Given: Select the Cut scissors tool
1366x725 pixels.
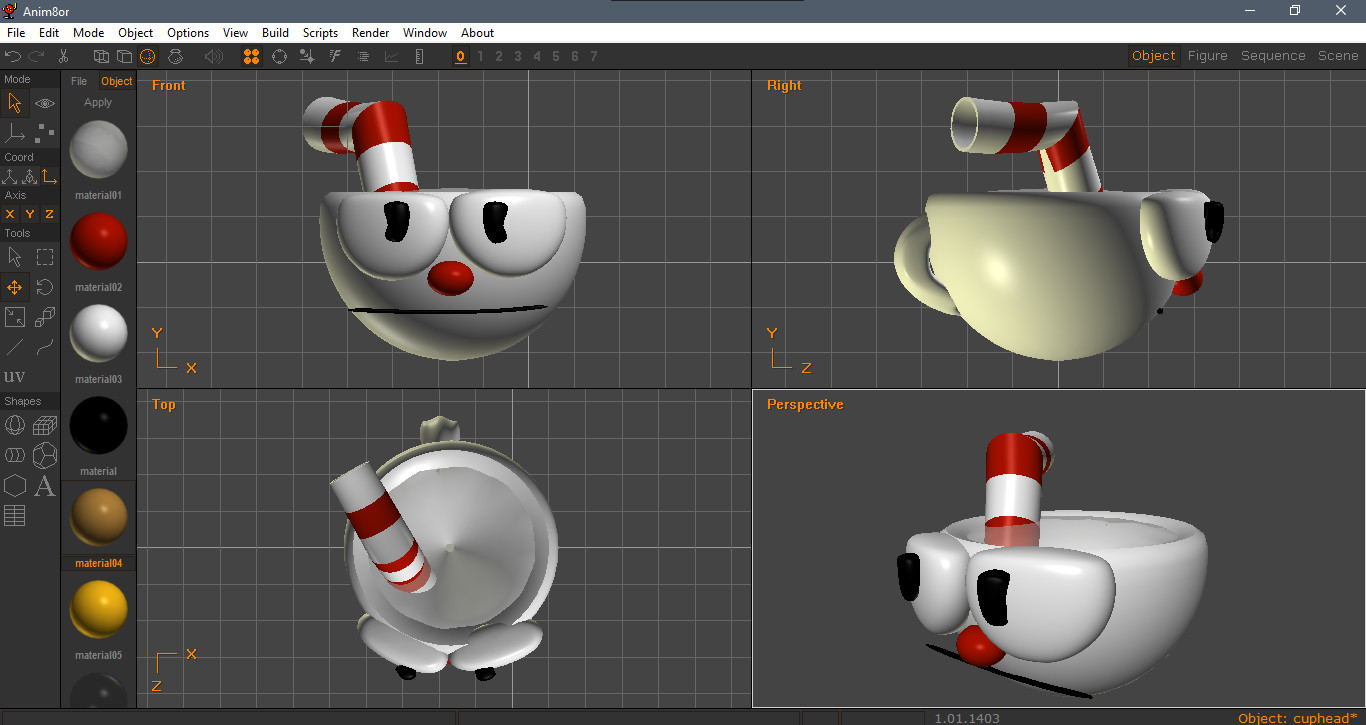Looking at the screenshot, I should pyautogui.click(x=64, y=56).
